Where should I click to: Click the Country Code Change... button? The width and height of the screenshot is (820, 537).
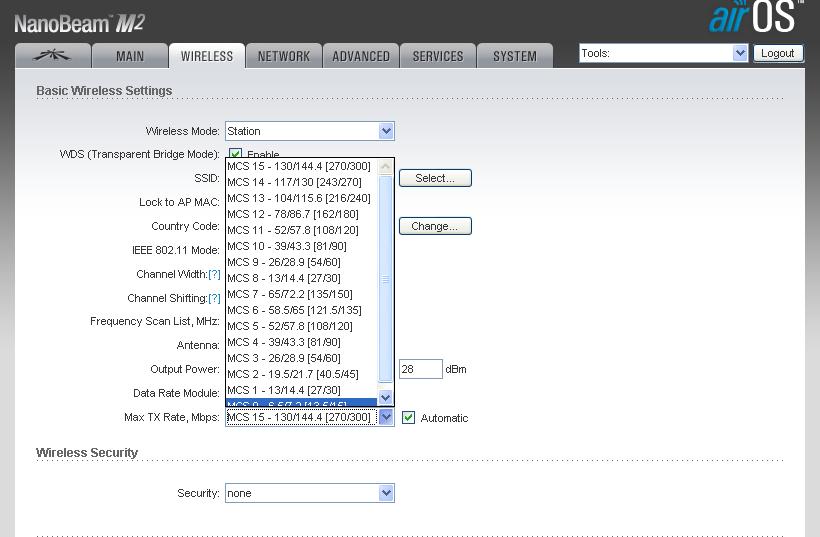[x=435, y=226]
